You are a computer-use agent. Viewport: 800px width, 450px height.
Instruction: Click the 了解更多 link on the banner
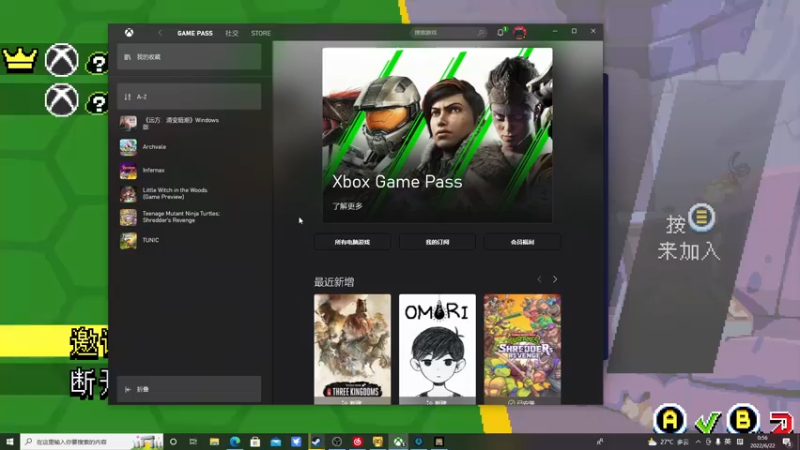click(347, 206)
